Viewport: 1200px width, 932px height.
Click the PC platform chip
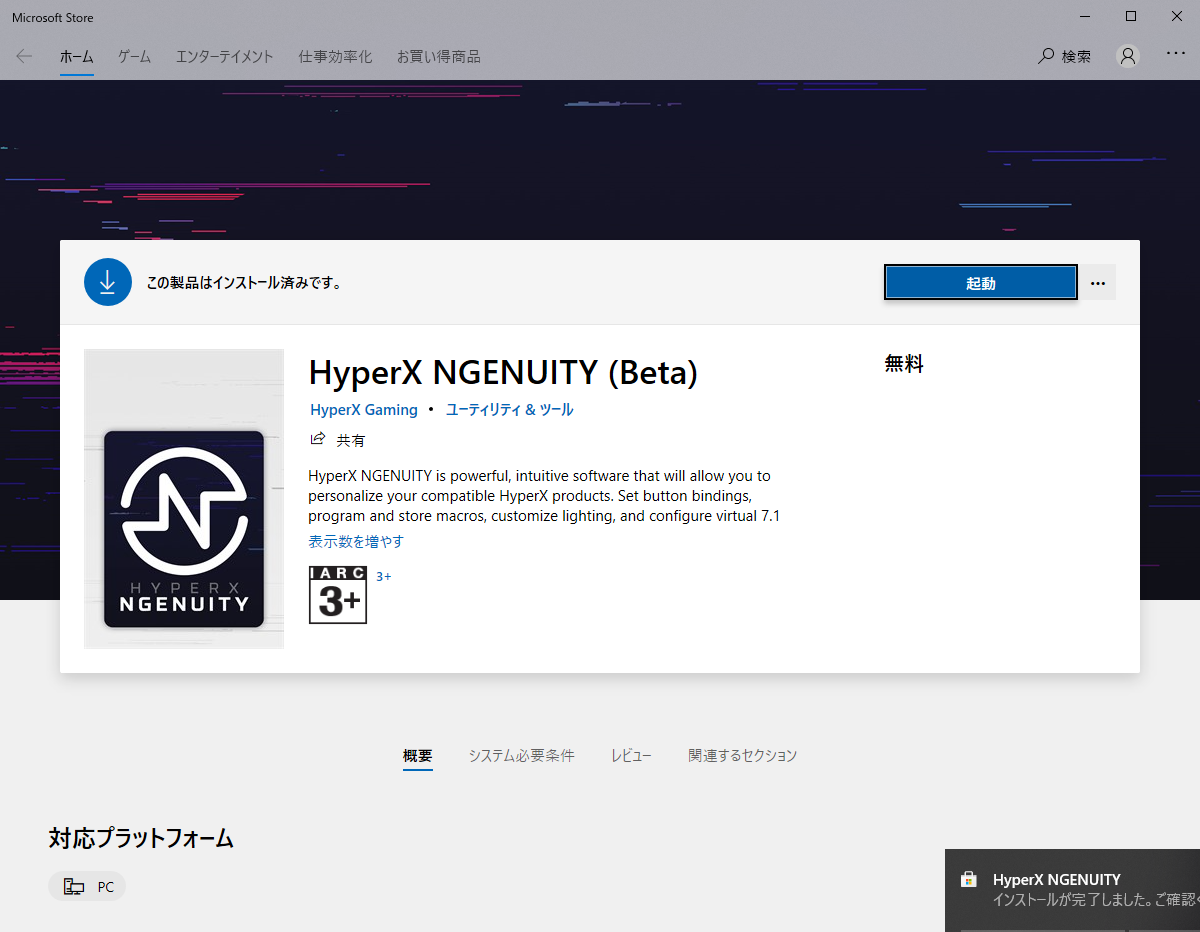pos(87,886)
